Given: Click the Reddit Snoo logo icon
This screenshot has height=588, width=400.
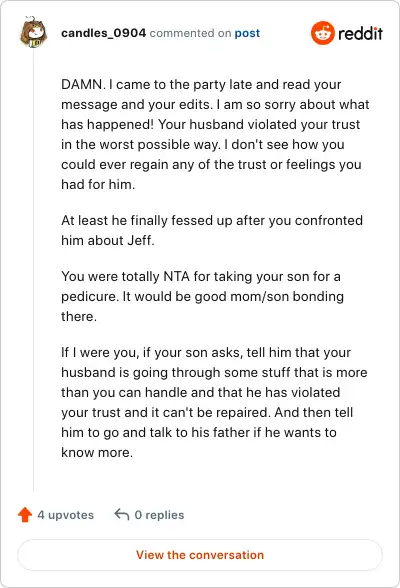Looking at the screenshot, I should pos(322,33).
